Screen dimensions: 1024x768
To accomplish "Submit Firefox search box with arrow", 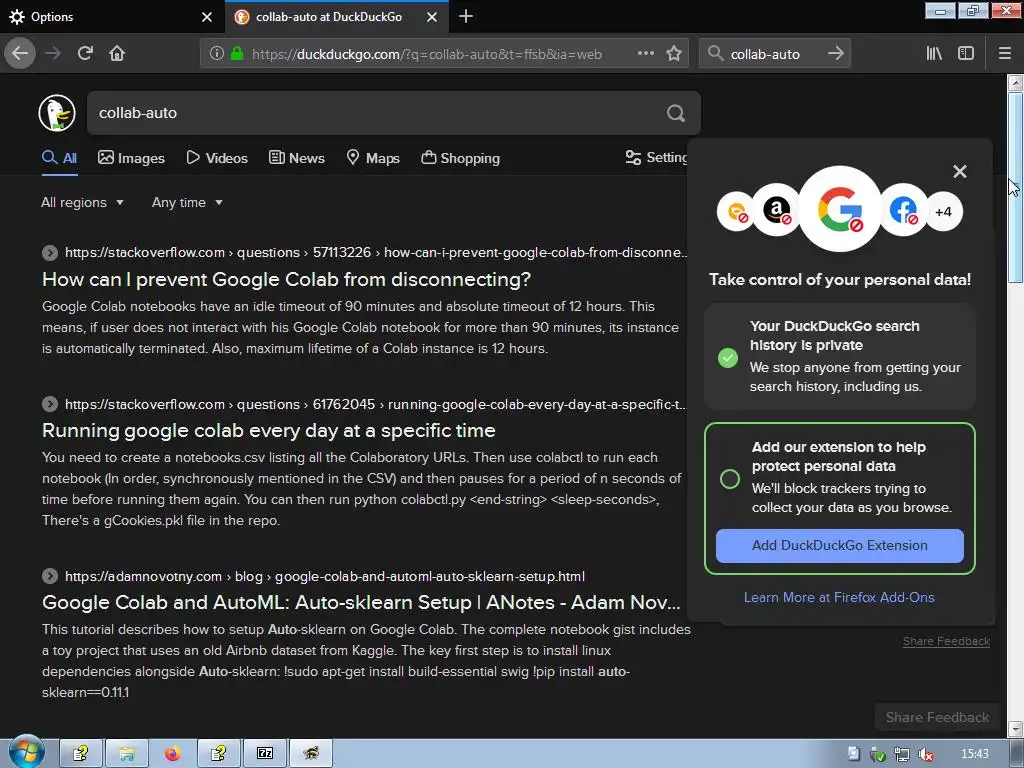I will 835,53.
